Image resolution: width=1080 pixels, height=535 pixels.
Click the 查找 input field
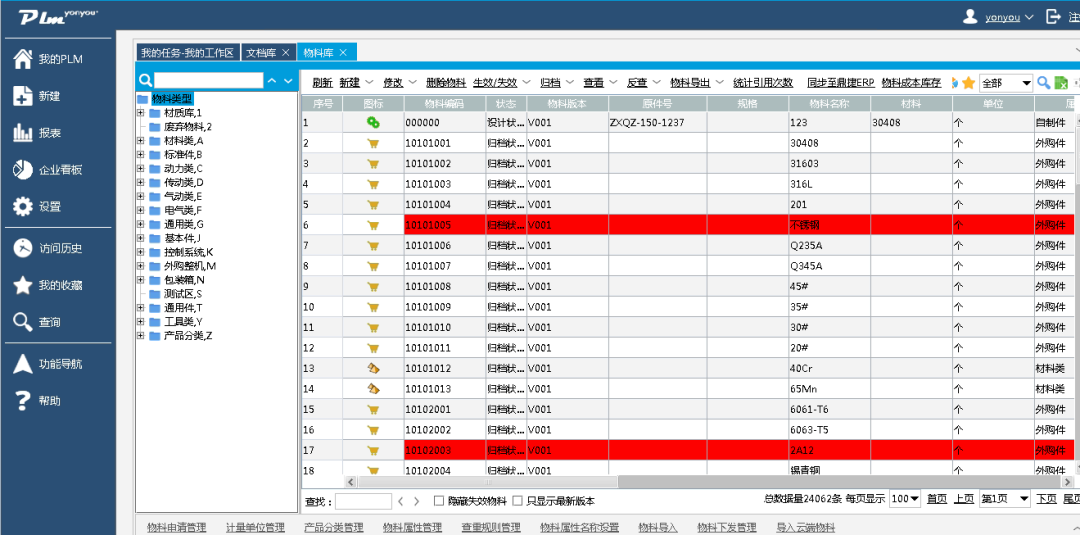pos(363,501)
